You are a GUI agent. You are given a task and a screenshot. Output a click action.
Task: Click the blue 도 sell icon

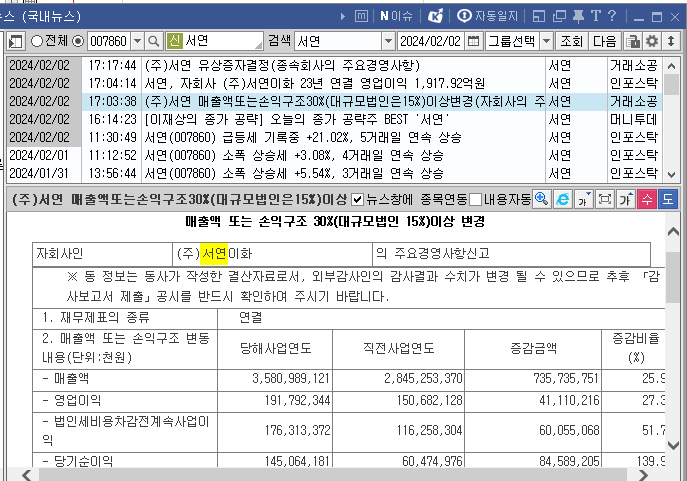click(x=668, y=199)
